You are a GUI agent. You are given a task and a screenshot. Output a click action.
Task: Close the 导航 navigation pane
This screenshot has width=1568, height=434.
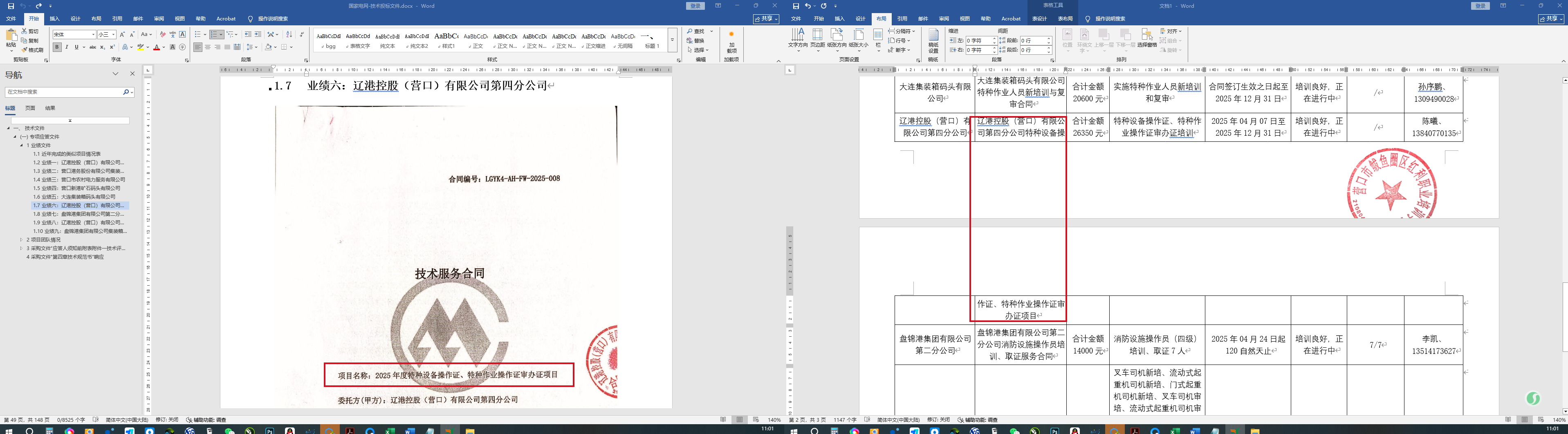[133, 74]
